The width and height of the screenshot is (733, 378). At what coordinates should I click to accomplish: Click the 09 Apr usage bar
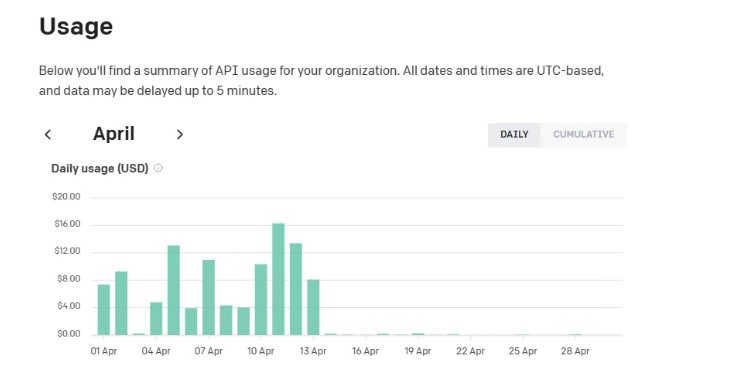click(244, 321)
